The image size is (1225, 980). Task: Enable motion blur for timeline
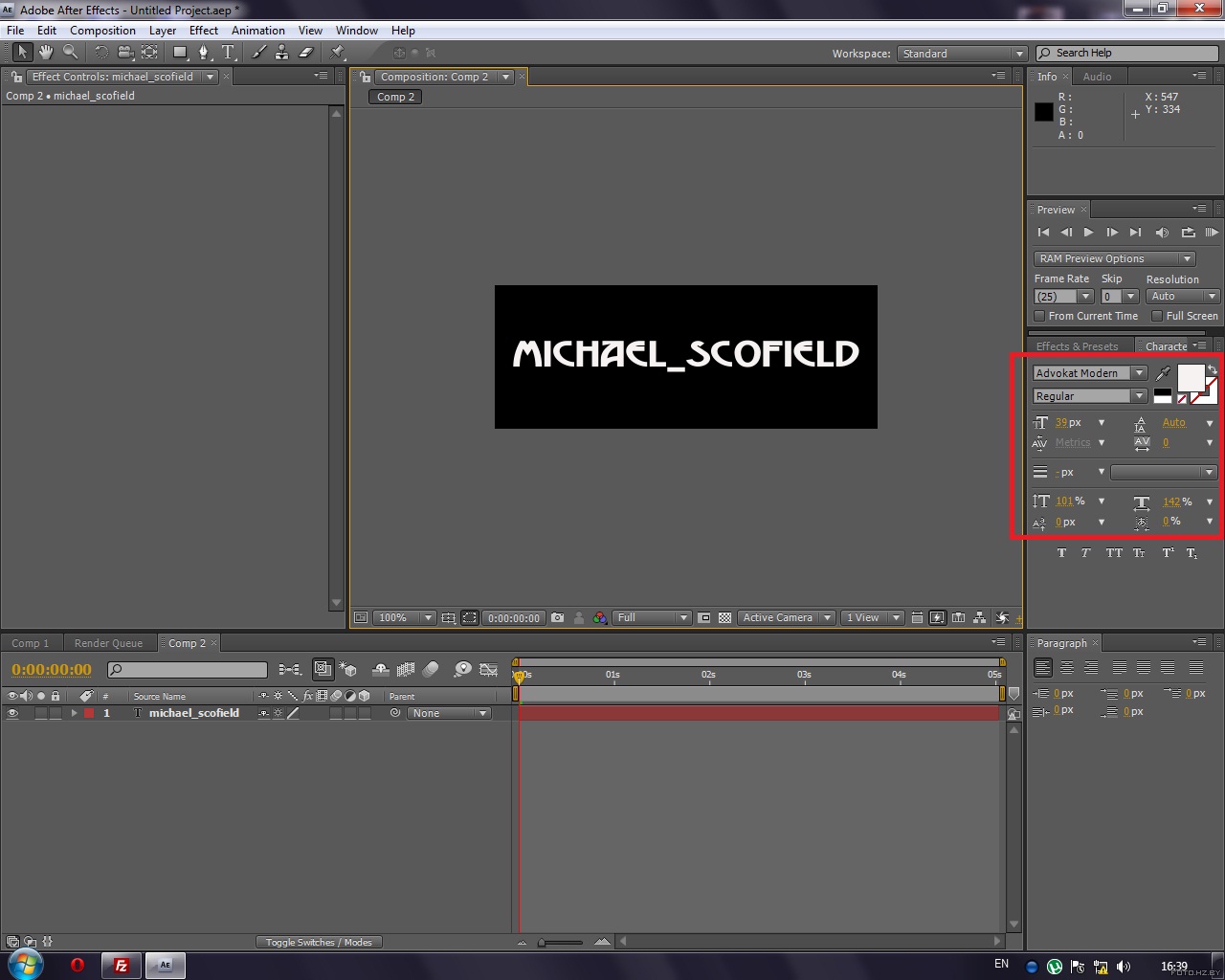431,670
